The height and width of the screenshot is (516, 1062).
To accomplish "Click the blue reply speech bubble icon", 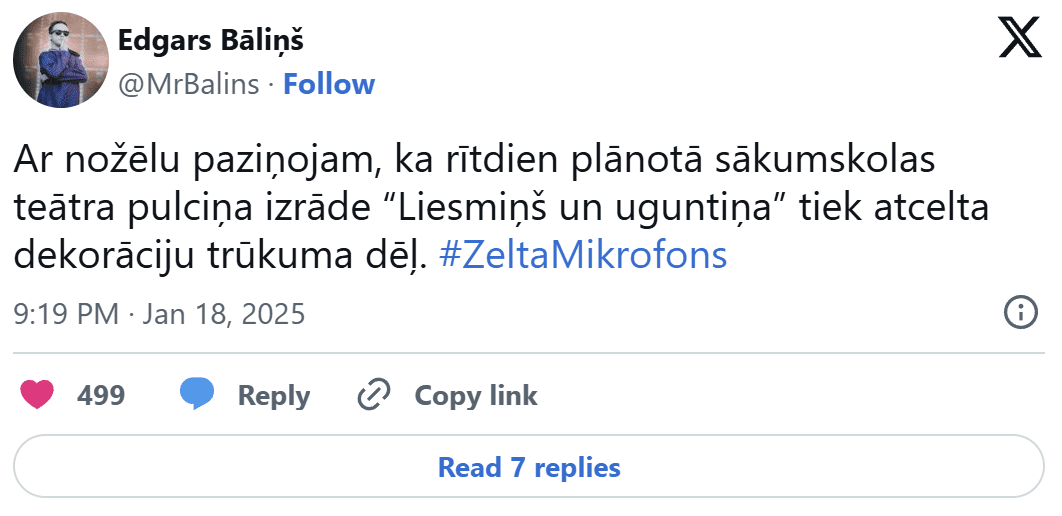I will (x=196, y=395).
